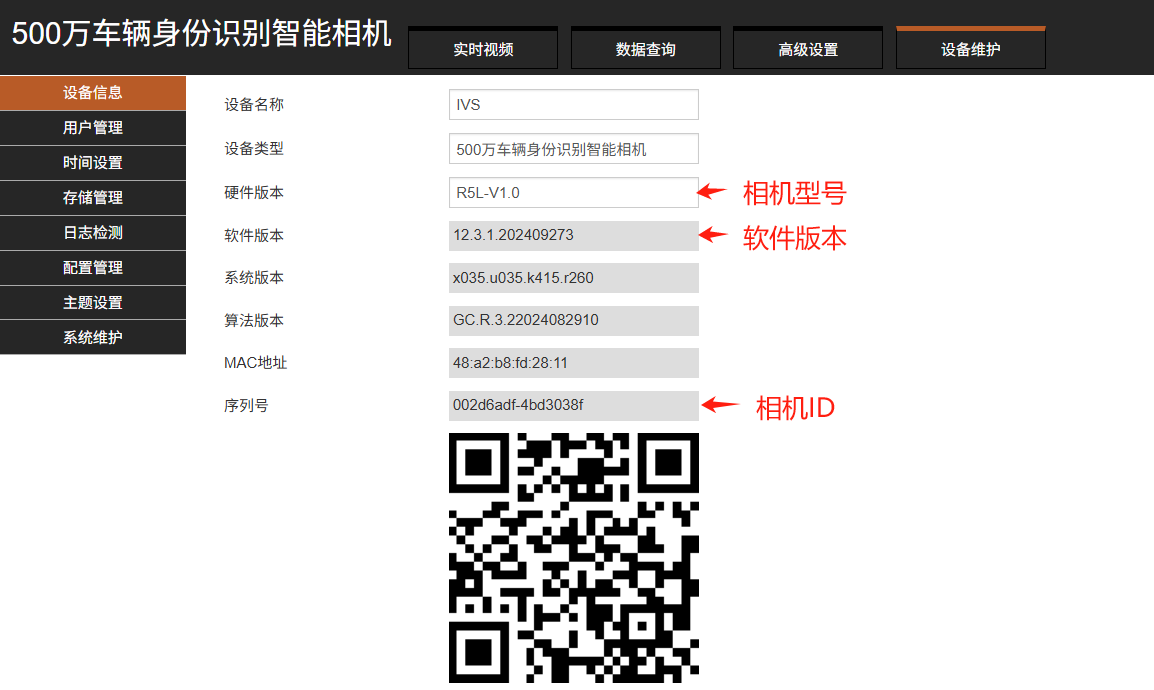Open the 高级设置 tab
Screen dimensions: 1154x690
point(808,49)
